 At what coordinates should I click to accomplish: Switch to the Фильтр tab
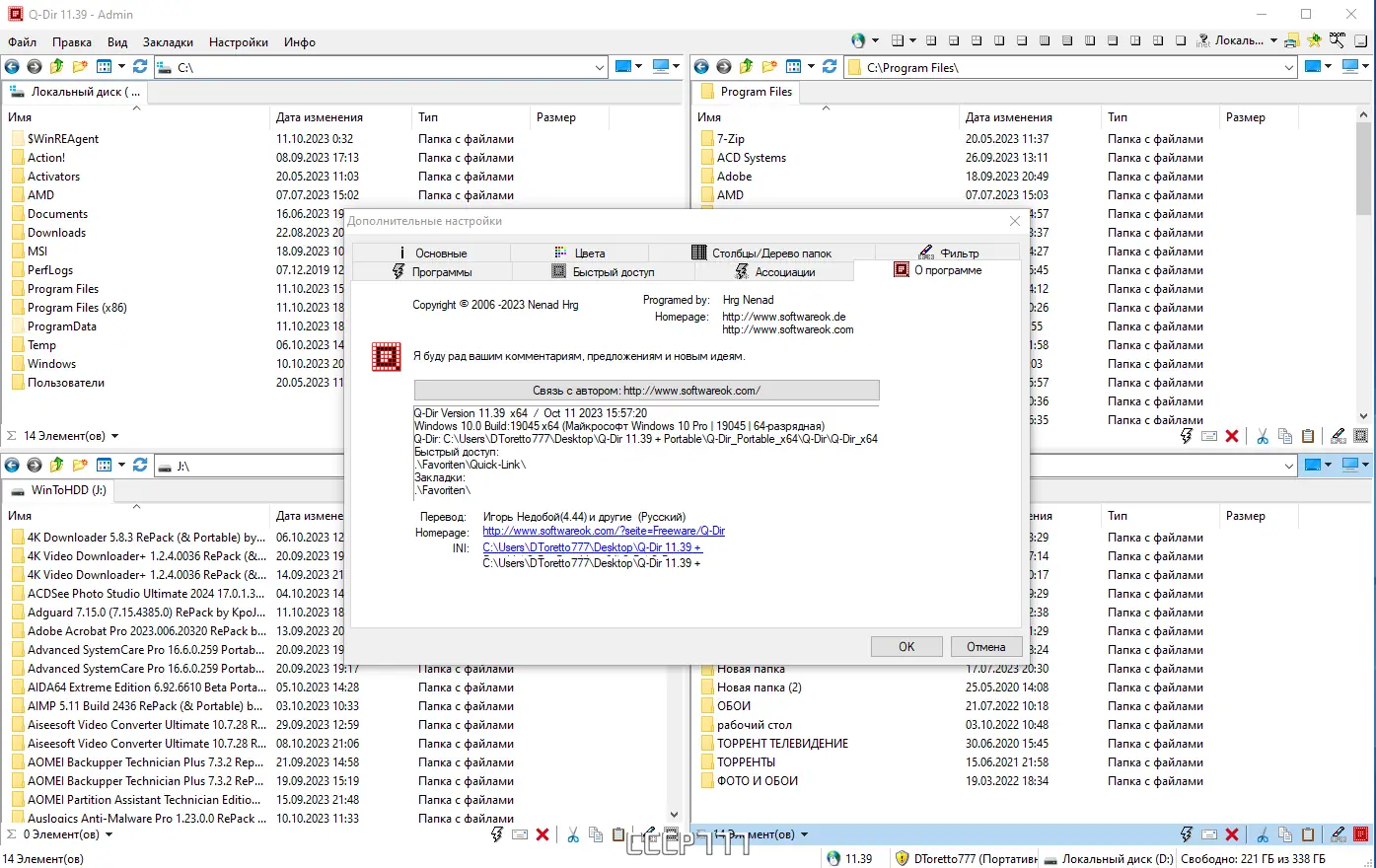pos(948,253)
